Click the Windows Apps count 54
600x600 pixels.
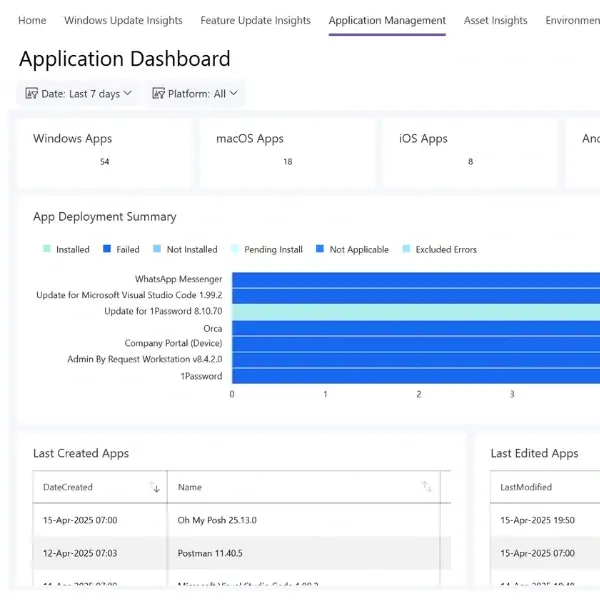(x=104, y=161)
